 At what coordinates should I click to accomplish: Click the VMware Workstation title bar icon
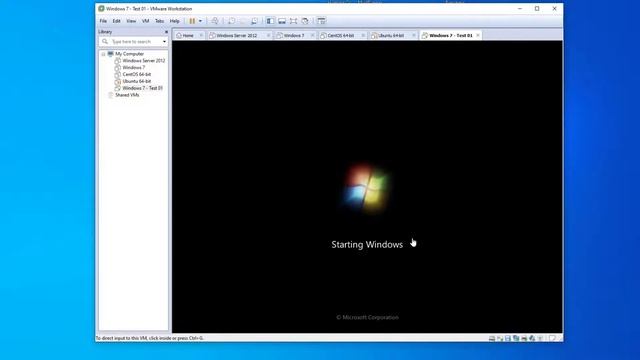point(101,9)
